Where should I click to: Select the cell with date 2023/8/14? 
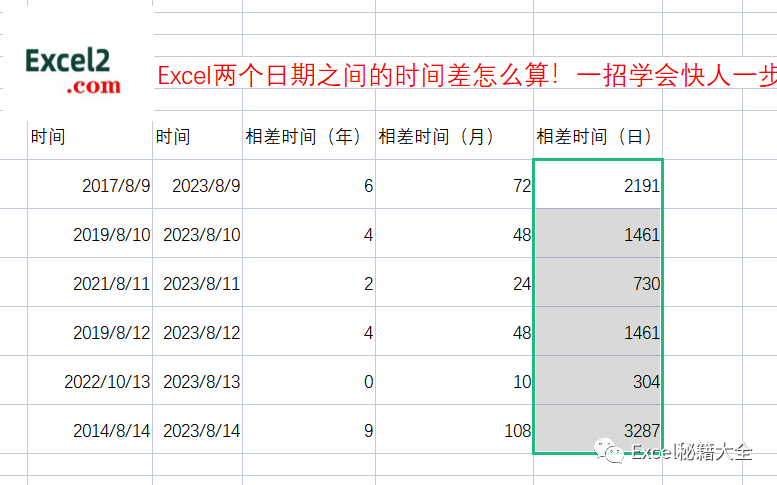tap(198, 429)
